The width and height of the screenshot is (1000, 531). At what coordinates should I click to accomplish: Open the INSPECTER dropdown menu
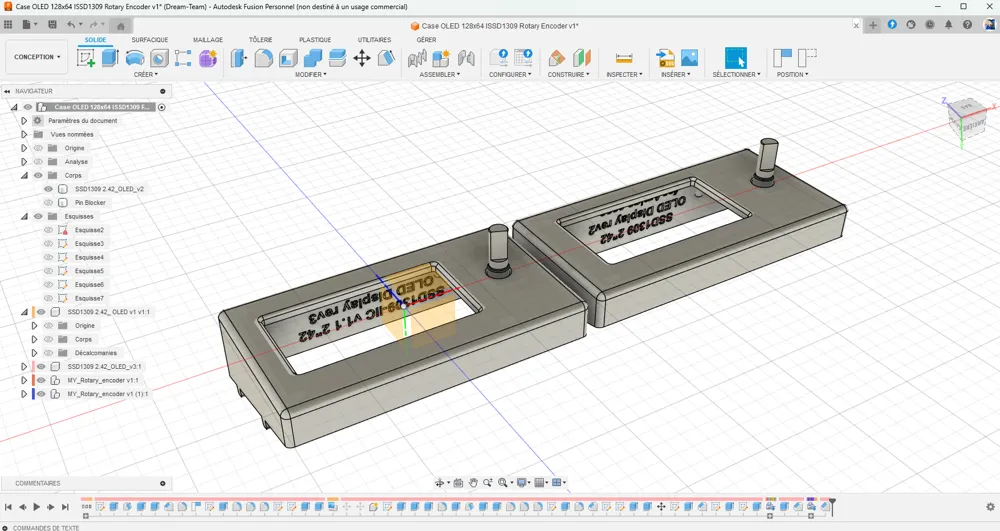[624, 75]
